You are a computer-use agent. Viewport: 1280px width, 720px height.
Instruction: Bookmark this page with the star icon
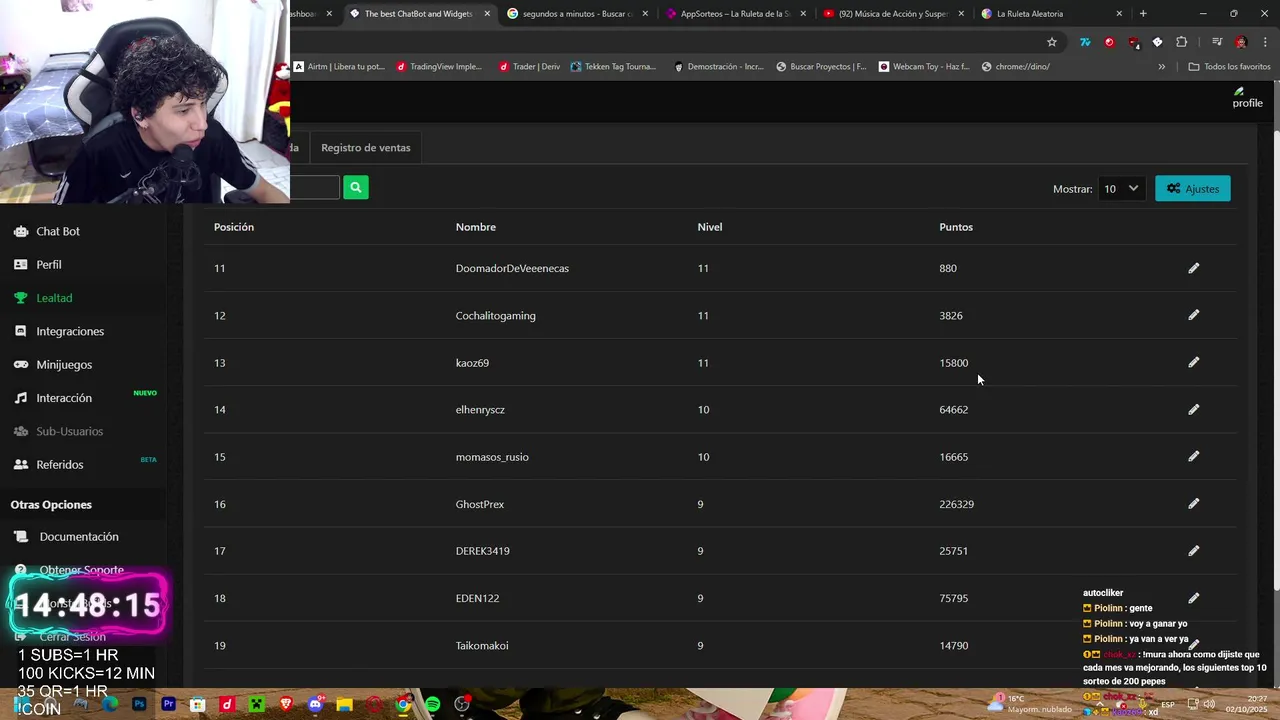1052,42
